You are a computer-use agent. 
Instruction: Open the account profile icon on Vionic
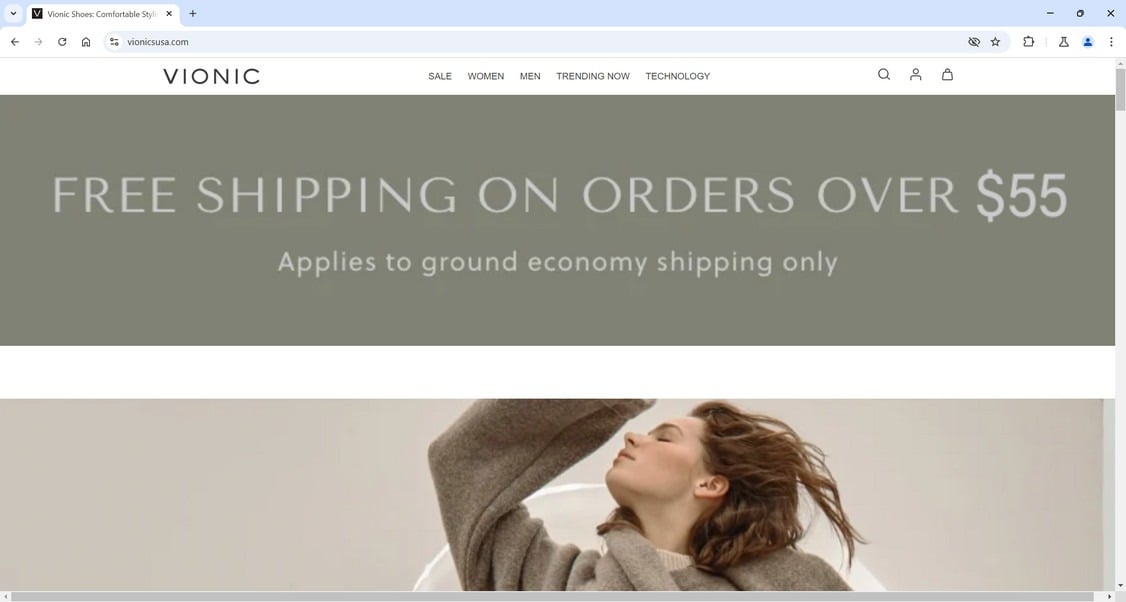[915, 74]
